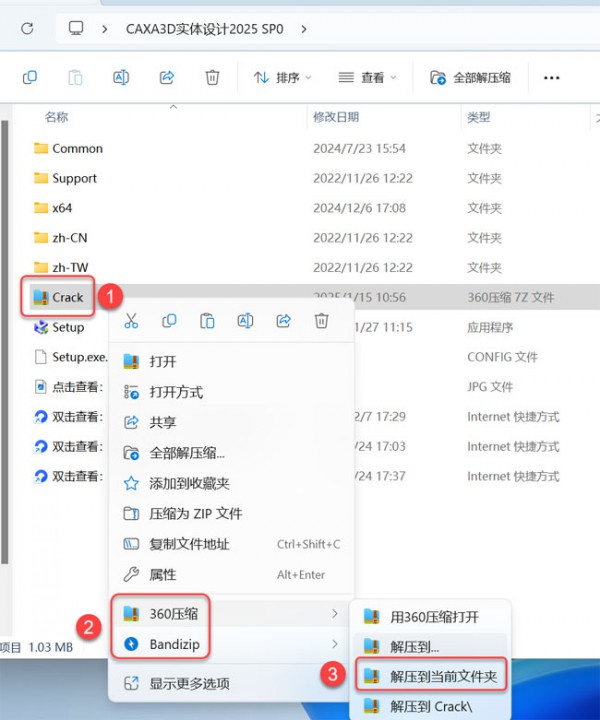Click the left pane vertical scrollbar

coord(5,342)
